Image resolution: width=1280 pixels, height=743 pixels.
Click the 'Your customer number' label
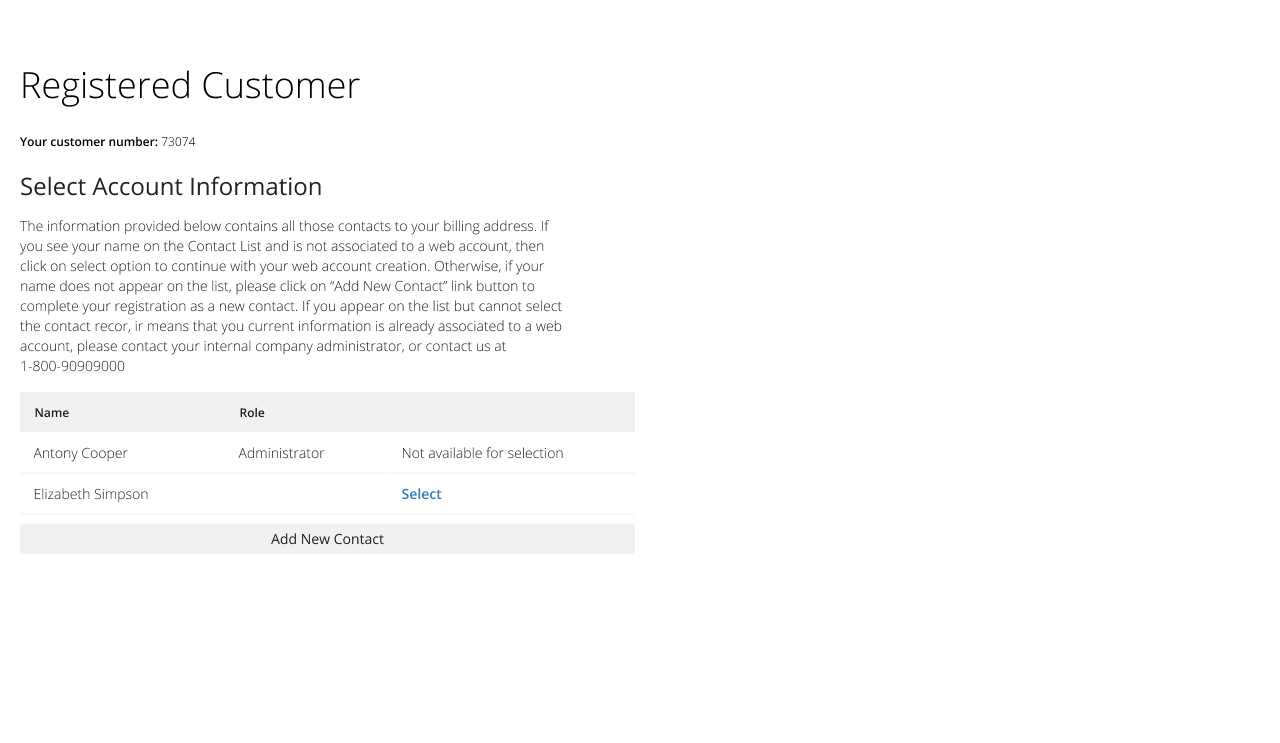coord(89,142)
